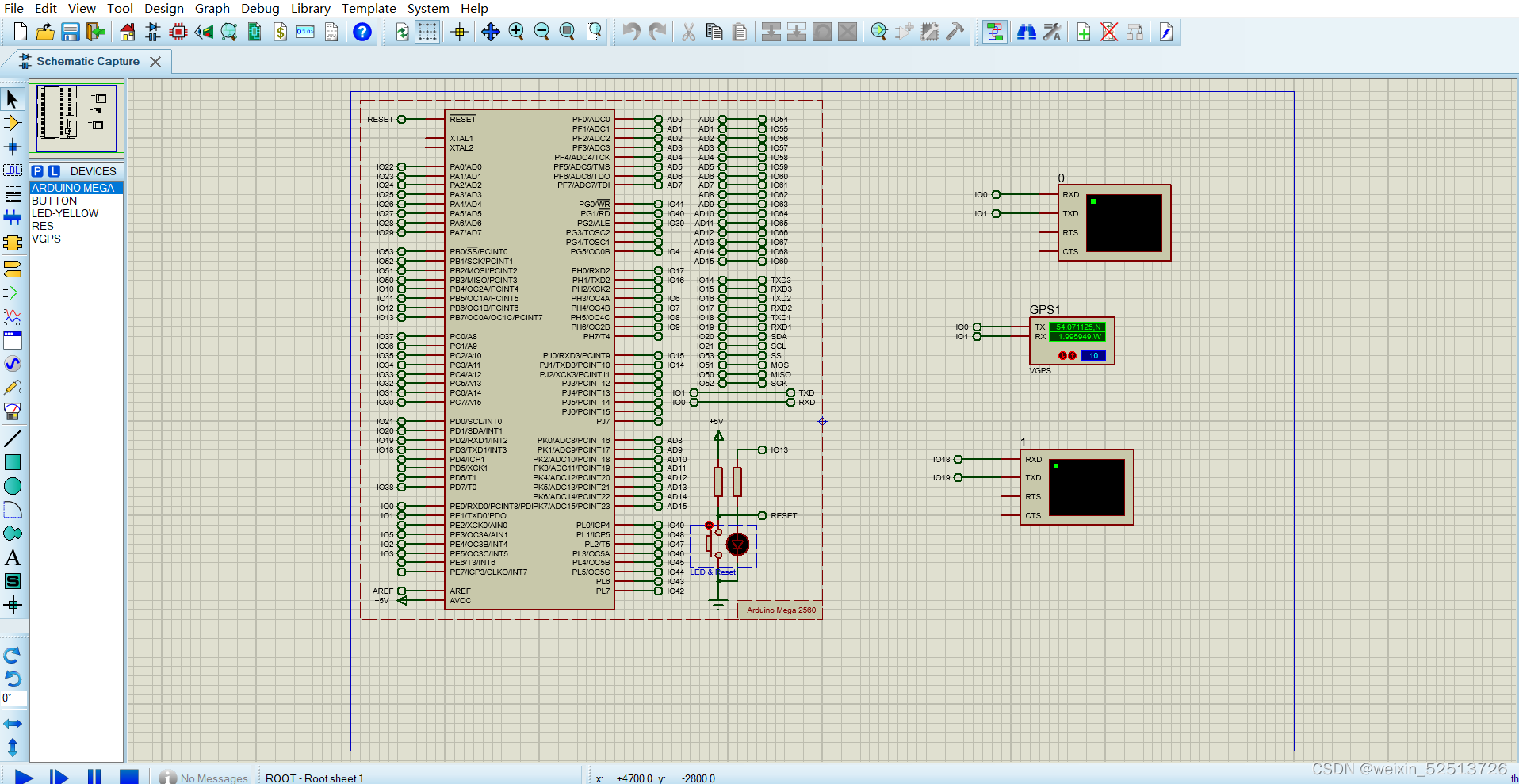Cut the selection with the scissors icon
The width and height of the screenshot is (1519, 784).
click(x=689, y=32)
